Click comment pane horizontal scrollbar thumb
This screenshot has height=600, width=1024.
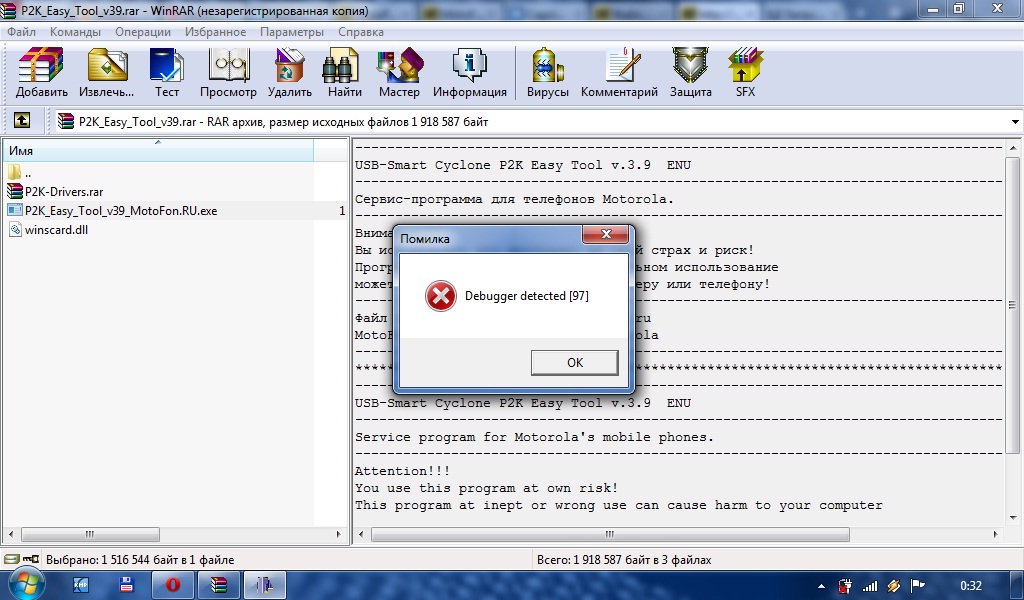tap(610, 534)
